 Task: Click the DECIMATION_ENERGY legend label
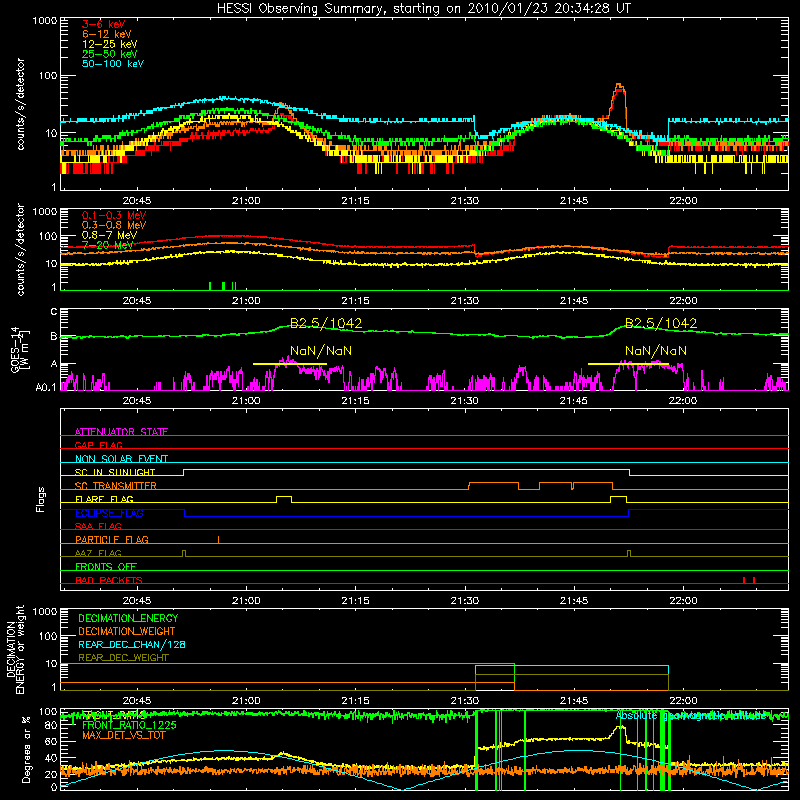[128, 618]
